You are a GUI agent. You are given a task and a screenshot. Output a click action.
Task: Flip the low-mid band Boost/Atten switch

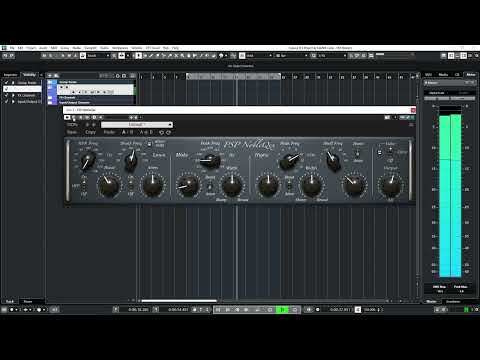[x=210, y=186]
